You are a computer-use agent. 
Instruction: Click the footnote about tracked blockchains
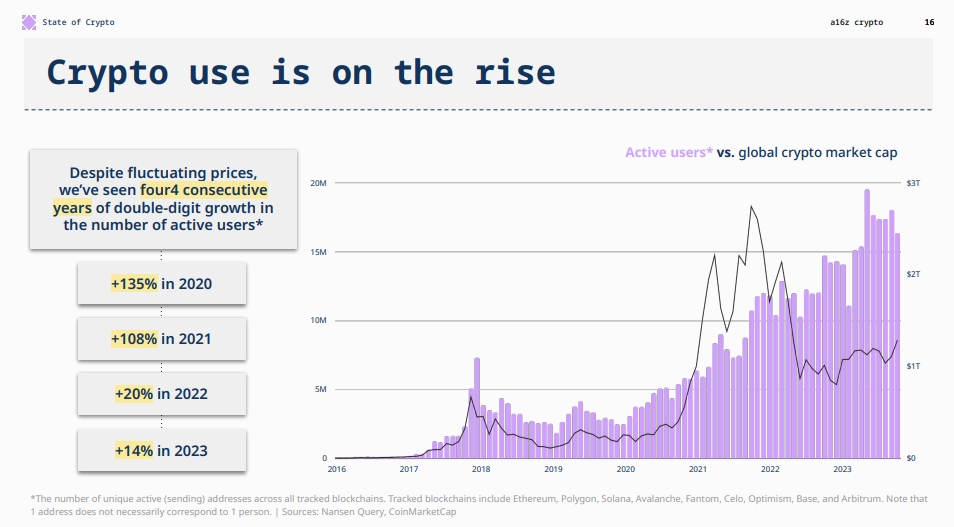[x=479, y=505]
